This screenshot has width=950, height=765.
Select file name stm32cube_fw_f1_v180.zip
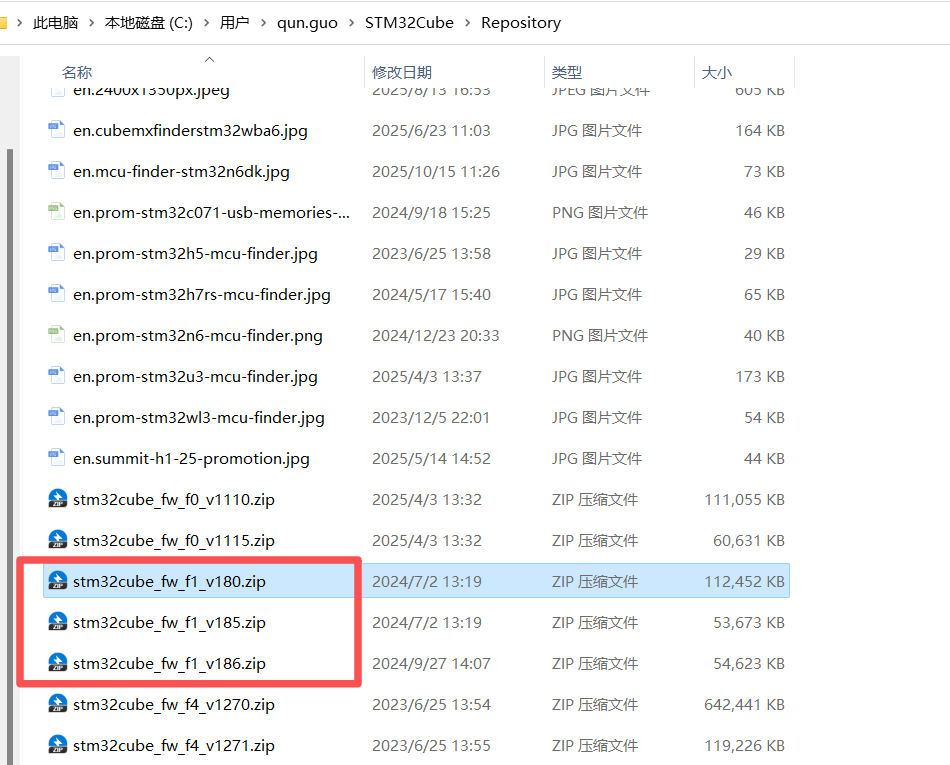169,581
